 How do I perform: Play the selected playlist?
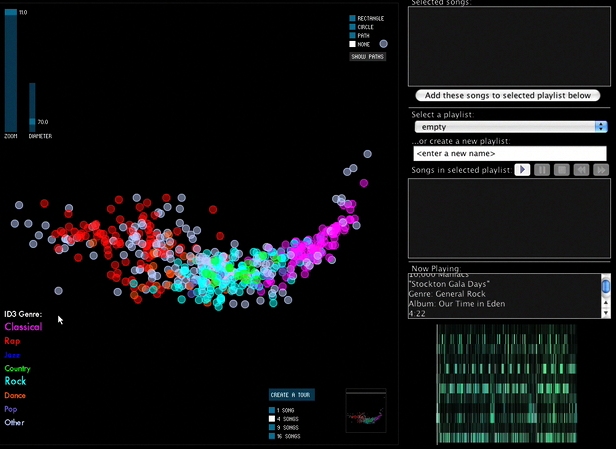pos(522,170)
